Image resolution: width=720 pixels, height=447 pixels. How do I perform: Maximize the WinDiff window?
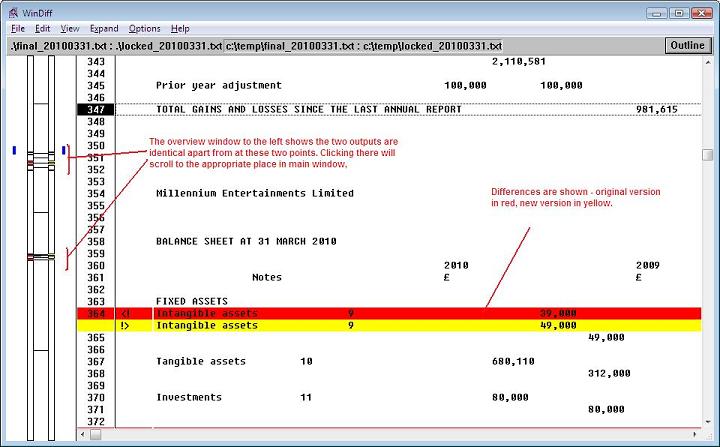point(679,13)
